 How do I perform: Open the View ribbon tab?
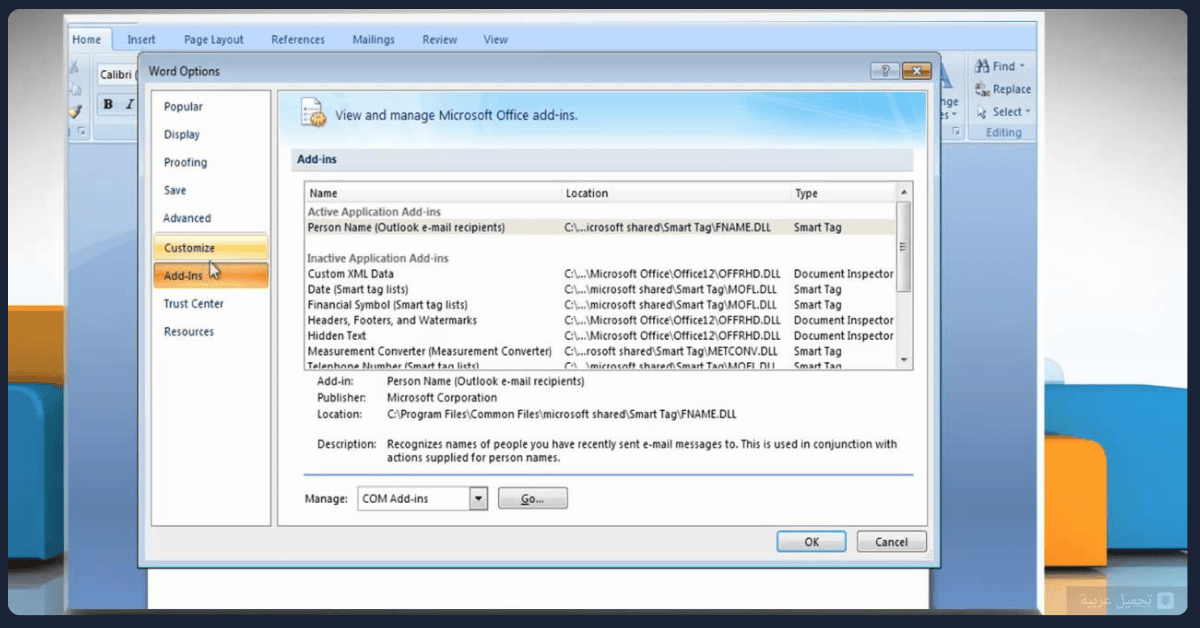(496, 40)
